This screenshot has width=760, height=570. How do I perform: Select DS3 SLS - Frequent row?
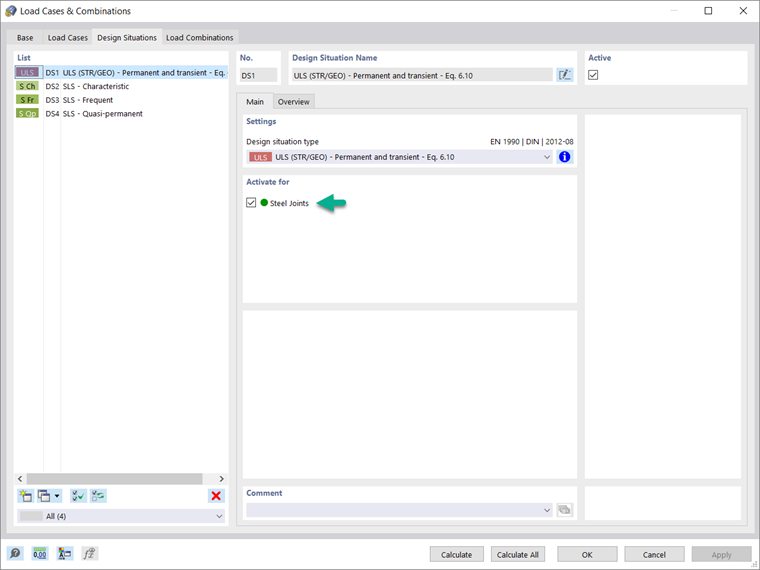(121, 100)
